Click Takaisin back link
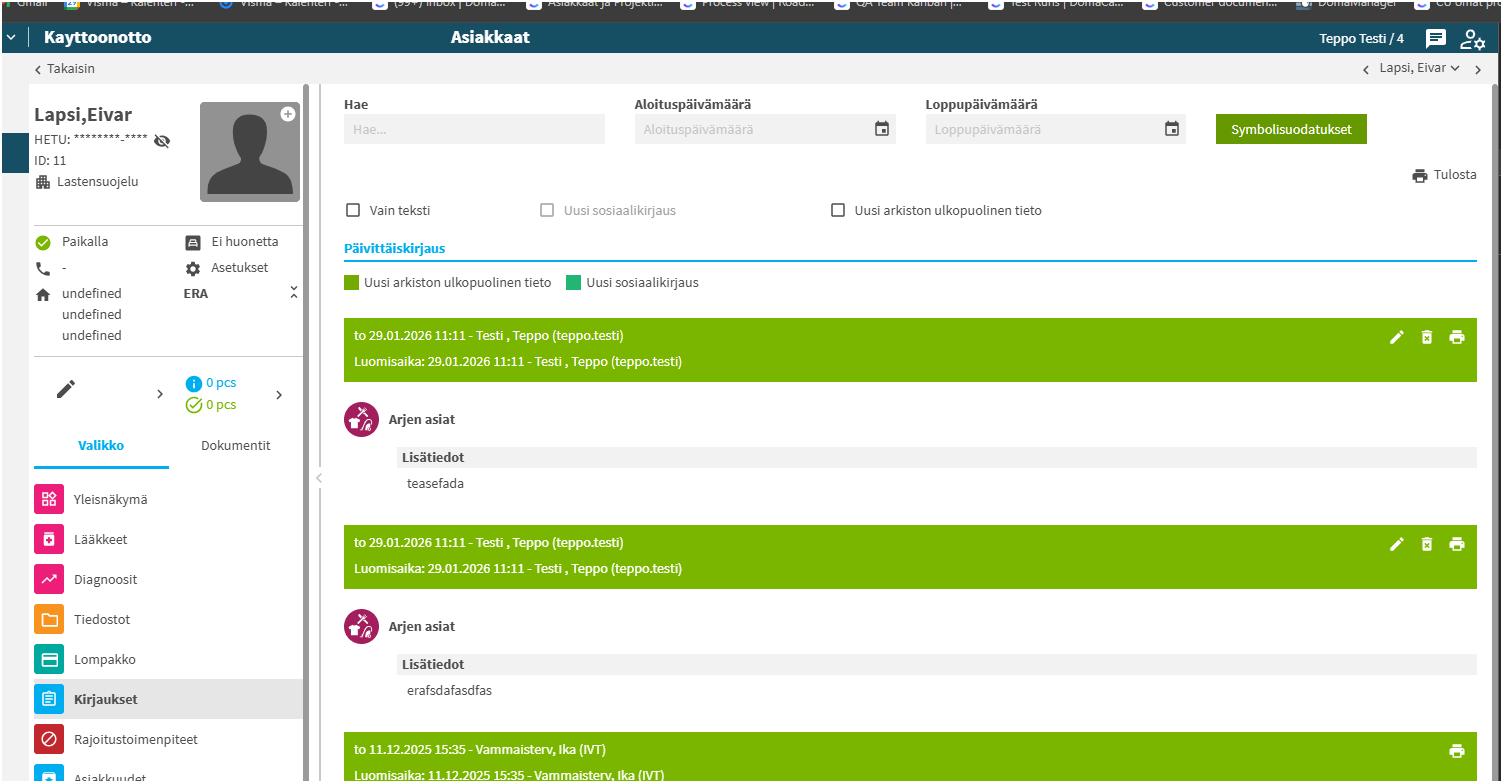Image resolution: width=1503 pixels, height=783 pixels. (x=64, y=69)
